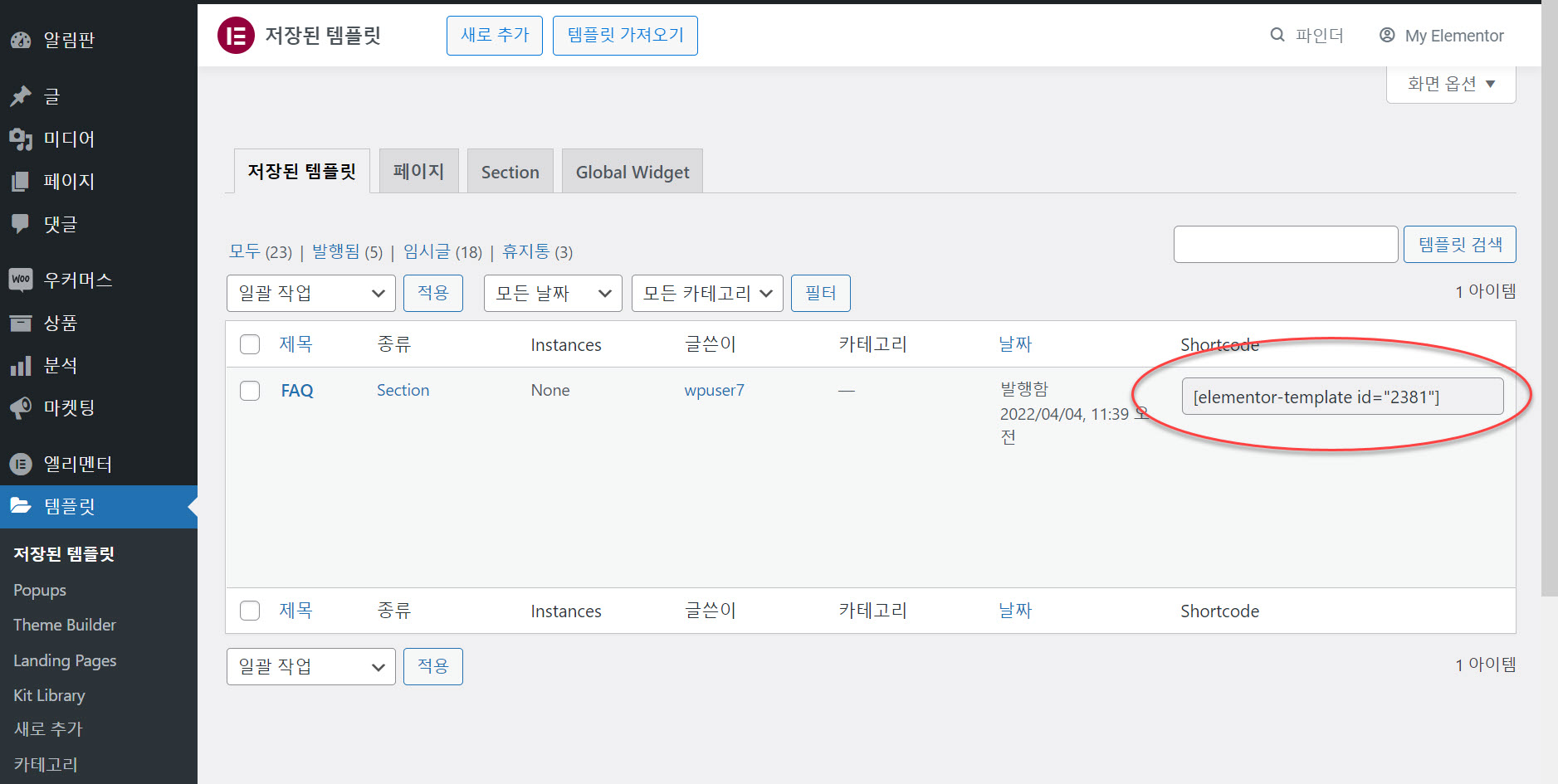Switch to the Section tab
This screenshot has height=784, width=1558.
pyautogui.click(x=510, y=171)
